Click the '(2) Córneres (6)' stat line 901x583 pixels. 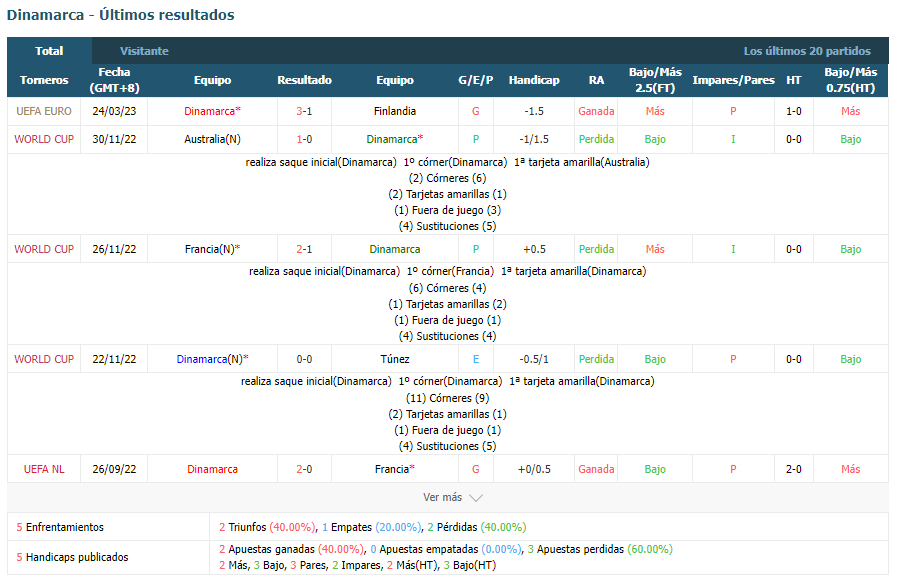click(448, 179)
